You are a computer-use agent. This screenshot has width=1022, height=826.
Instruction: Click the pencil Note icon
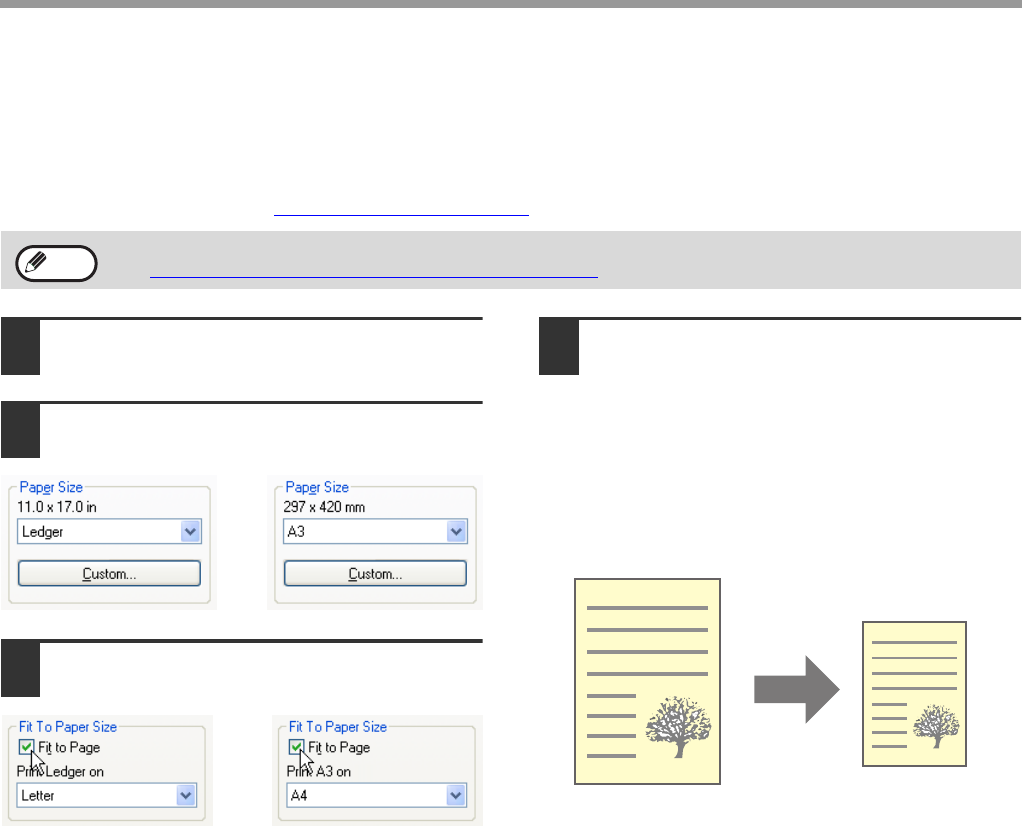57,262
